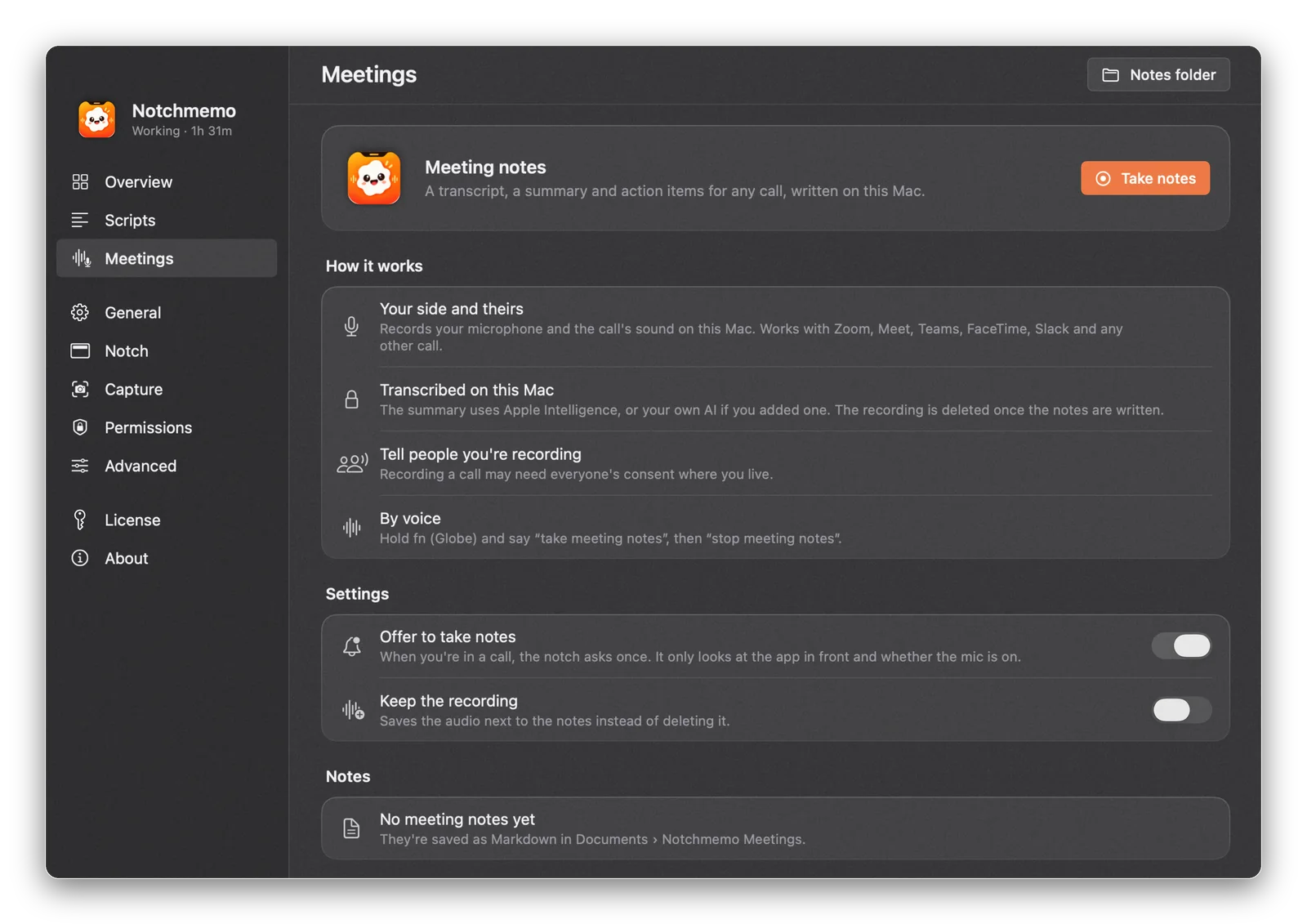Click the 'Offer to take notes' label

[448, 636]
